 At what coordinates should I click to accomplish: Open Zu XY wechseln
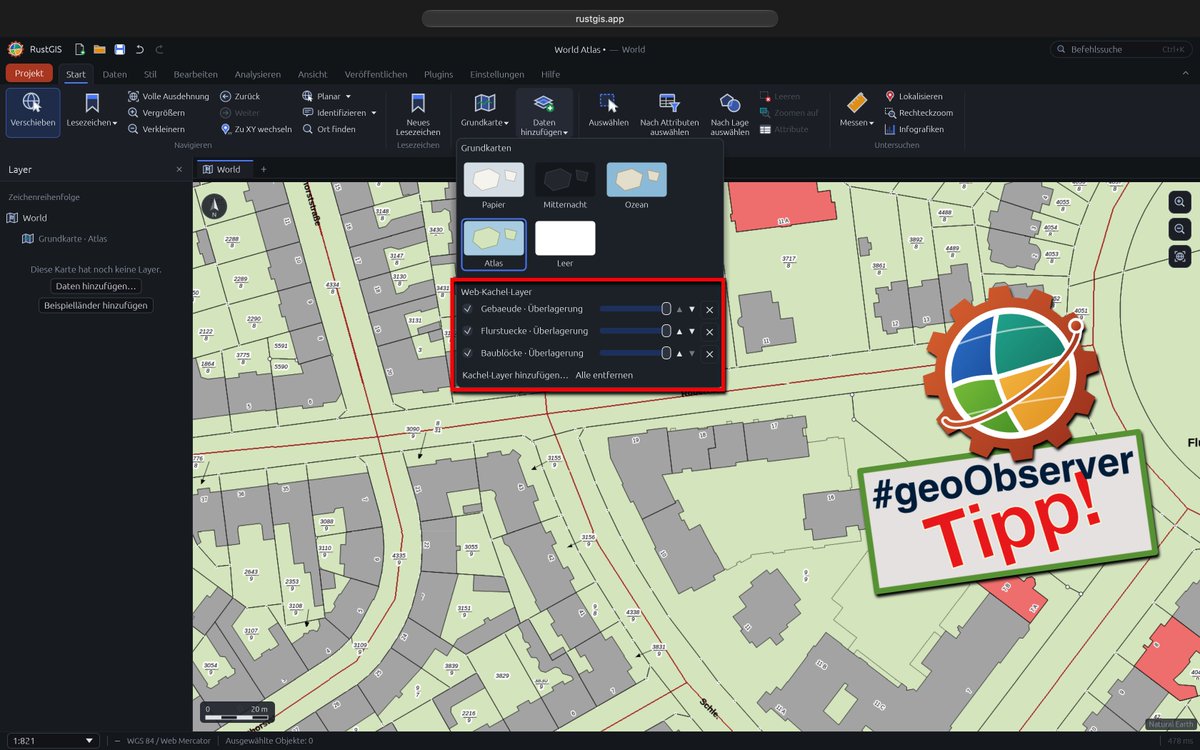256,129
